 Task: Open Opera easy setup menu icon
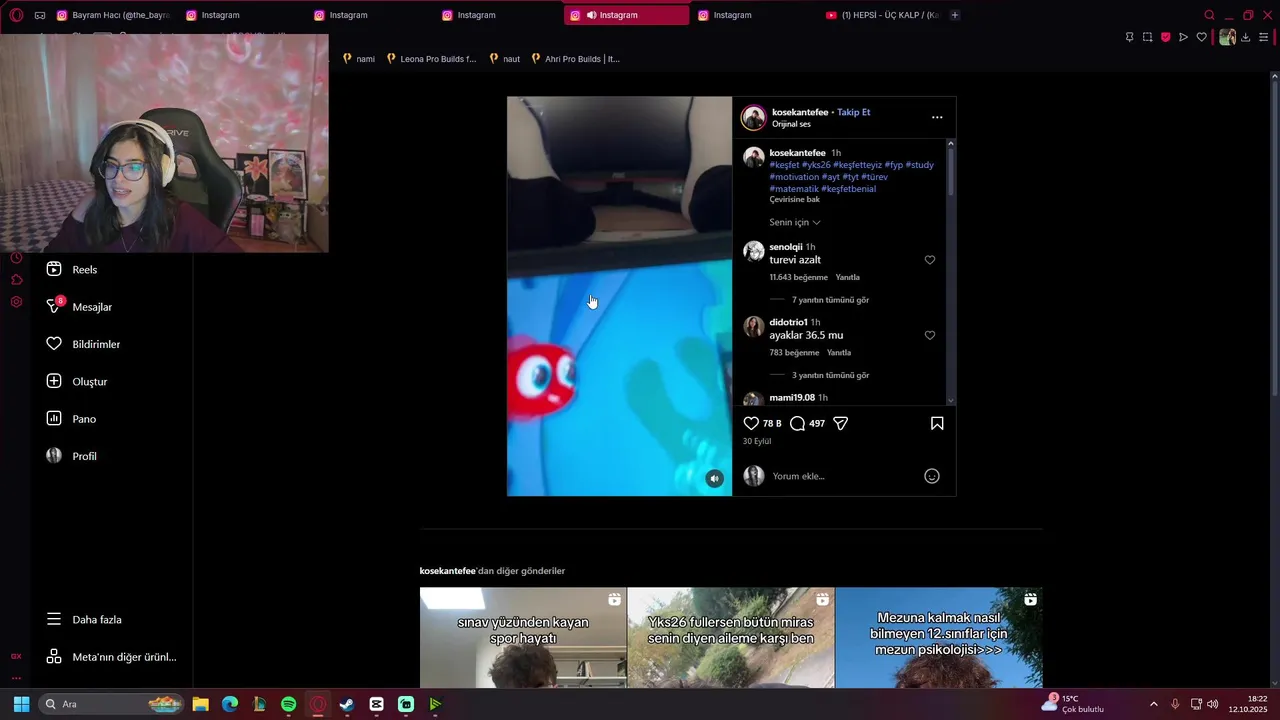[1264, 37]
